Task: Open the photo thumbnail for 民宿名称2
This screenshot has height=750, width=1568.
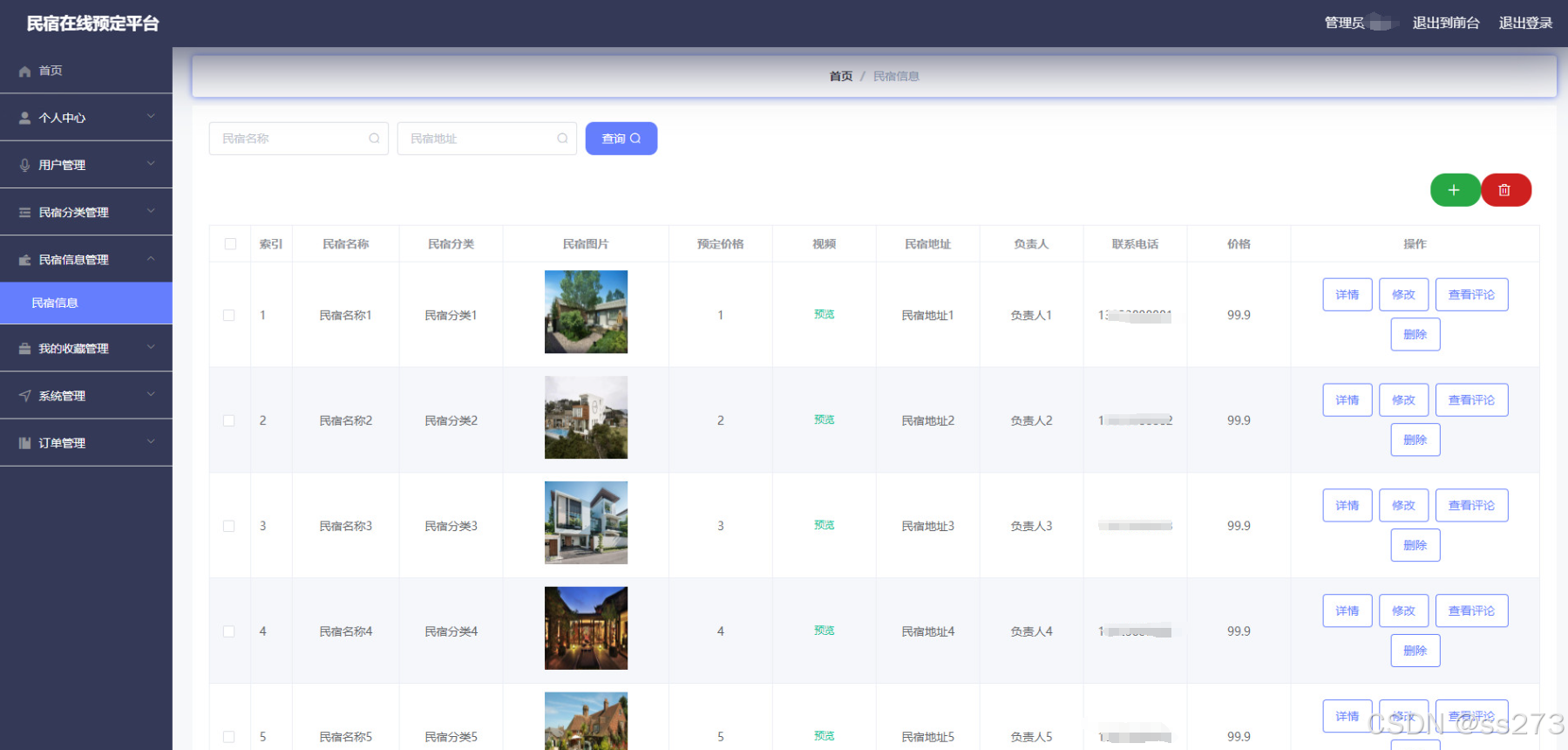Action: pyautogui.click(x=586, y=418)
